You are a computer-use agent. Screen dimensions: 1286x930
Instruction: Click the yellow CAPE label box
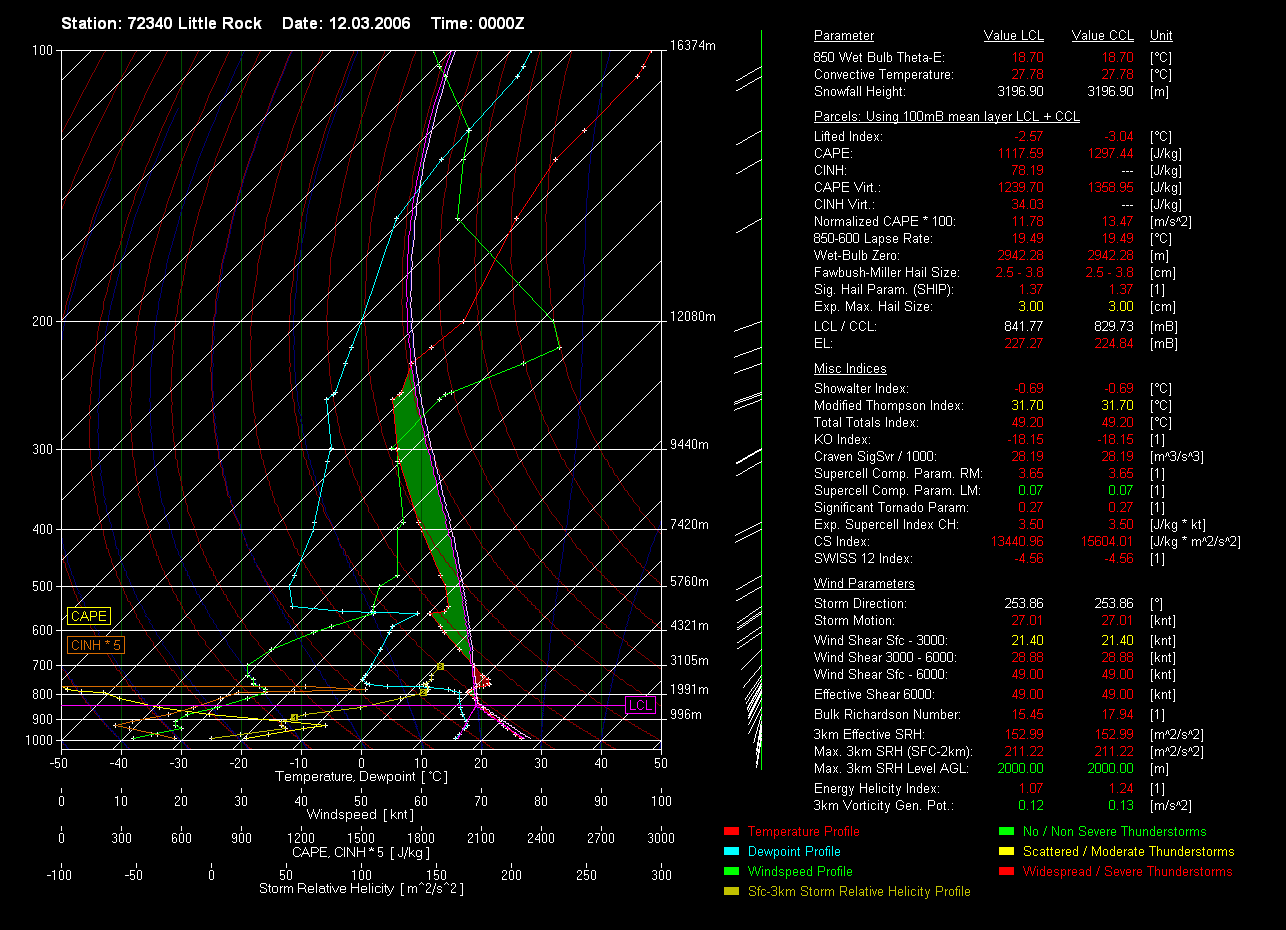tap(88, 617)
